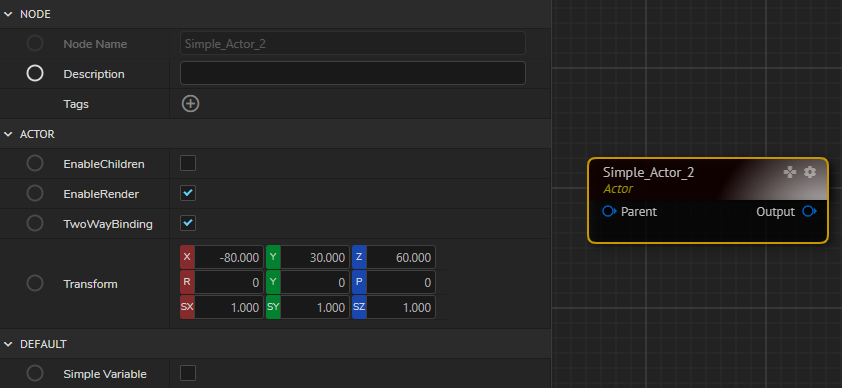Click the Tags property label
The width and height of the screenshot is (842, 388).
(x=76, y=104)
